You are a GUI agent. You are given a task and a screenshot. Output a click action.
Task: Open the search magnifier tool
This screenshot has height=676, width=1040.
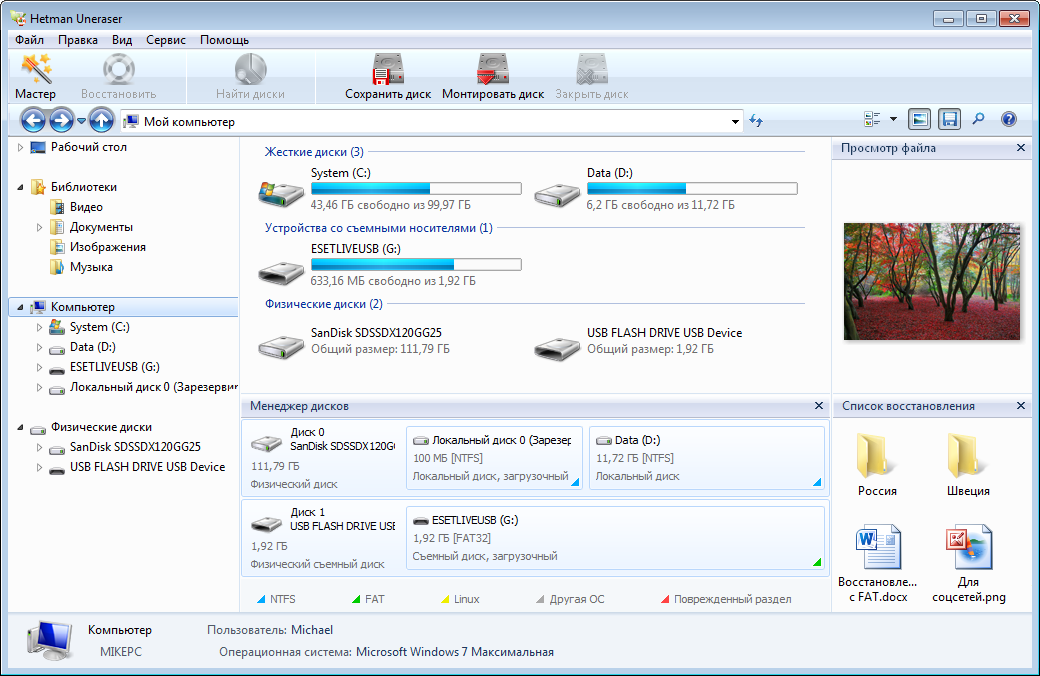pyautogui.click(x=978, y=120)
